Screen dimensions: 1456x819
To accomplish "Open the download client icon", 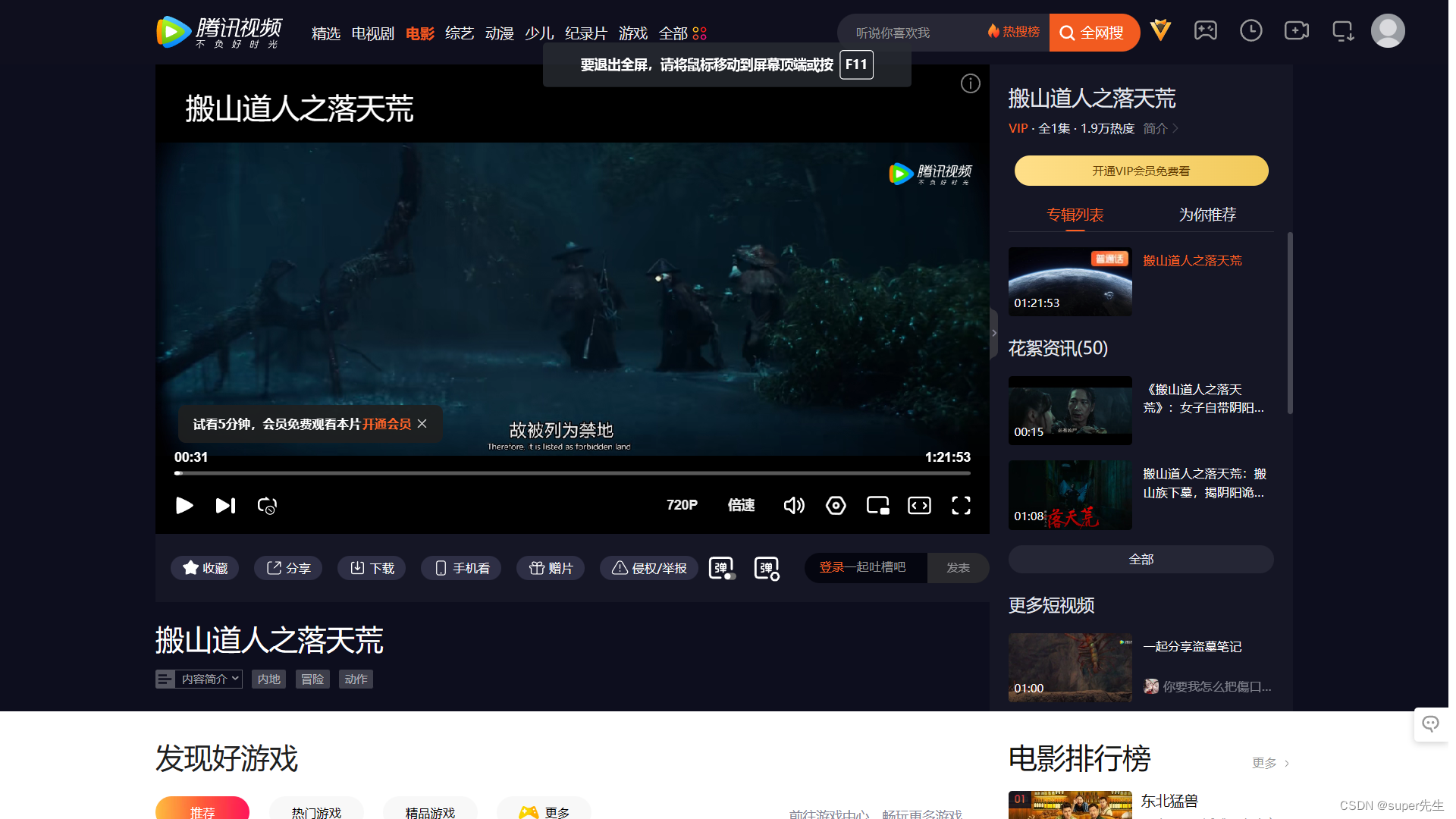I will tap(1343, 31).
